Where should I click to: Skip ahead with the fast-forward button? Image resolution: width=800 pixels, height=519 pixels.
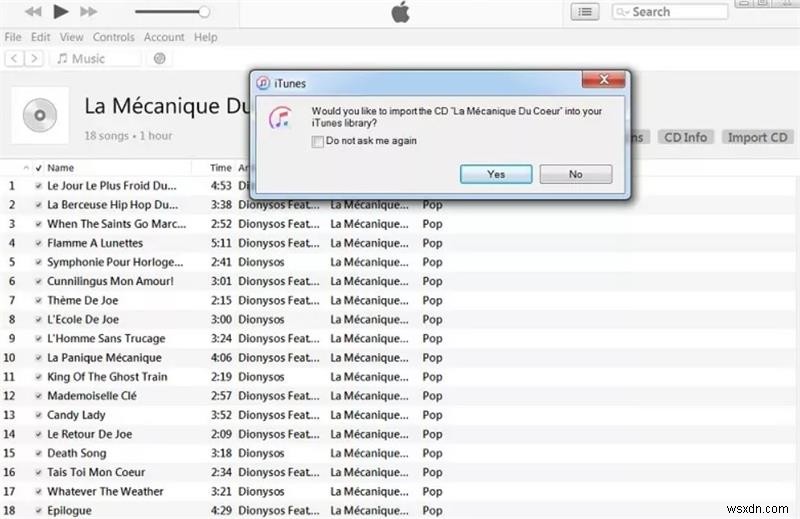pyautogui.click(x=88, y=12)
